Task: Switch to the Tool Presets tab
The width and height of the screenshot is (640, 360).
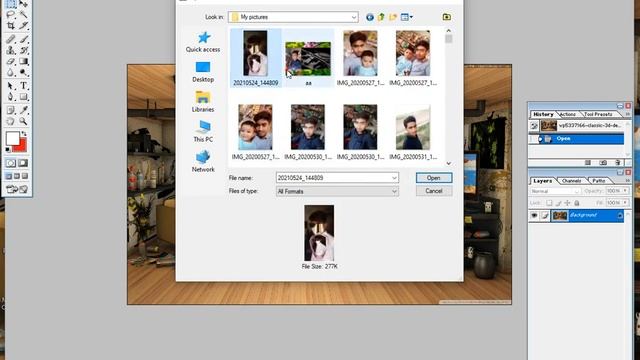Action: 598,114
